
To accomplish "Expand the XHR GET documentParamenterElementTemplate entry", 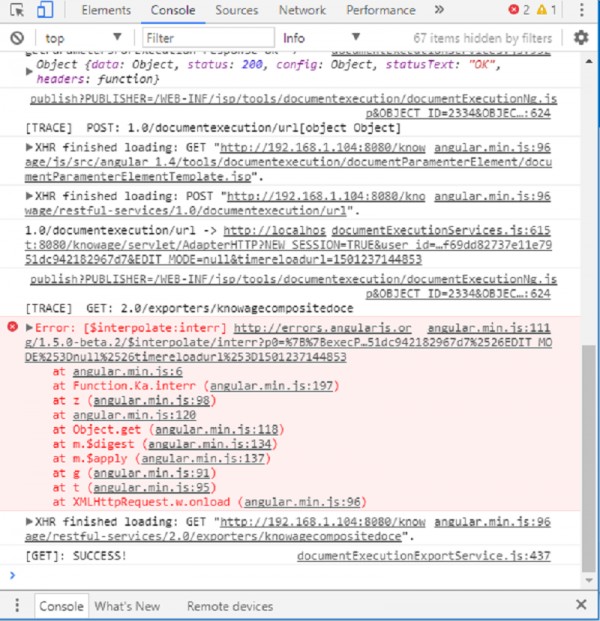I will coord(29,147).
